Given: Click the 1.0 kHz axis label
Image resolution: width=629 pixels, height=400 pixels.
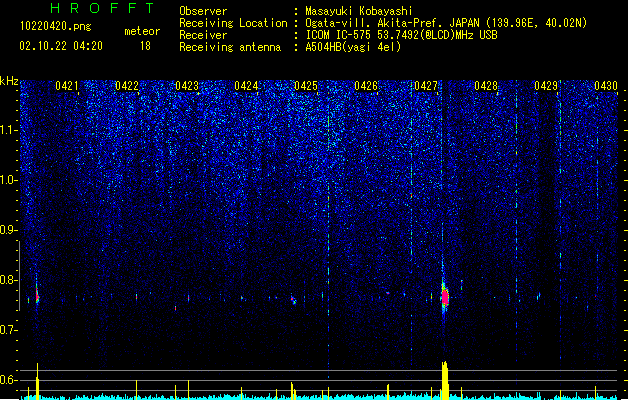Looking at the screenshot, I should 8,180.
